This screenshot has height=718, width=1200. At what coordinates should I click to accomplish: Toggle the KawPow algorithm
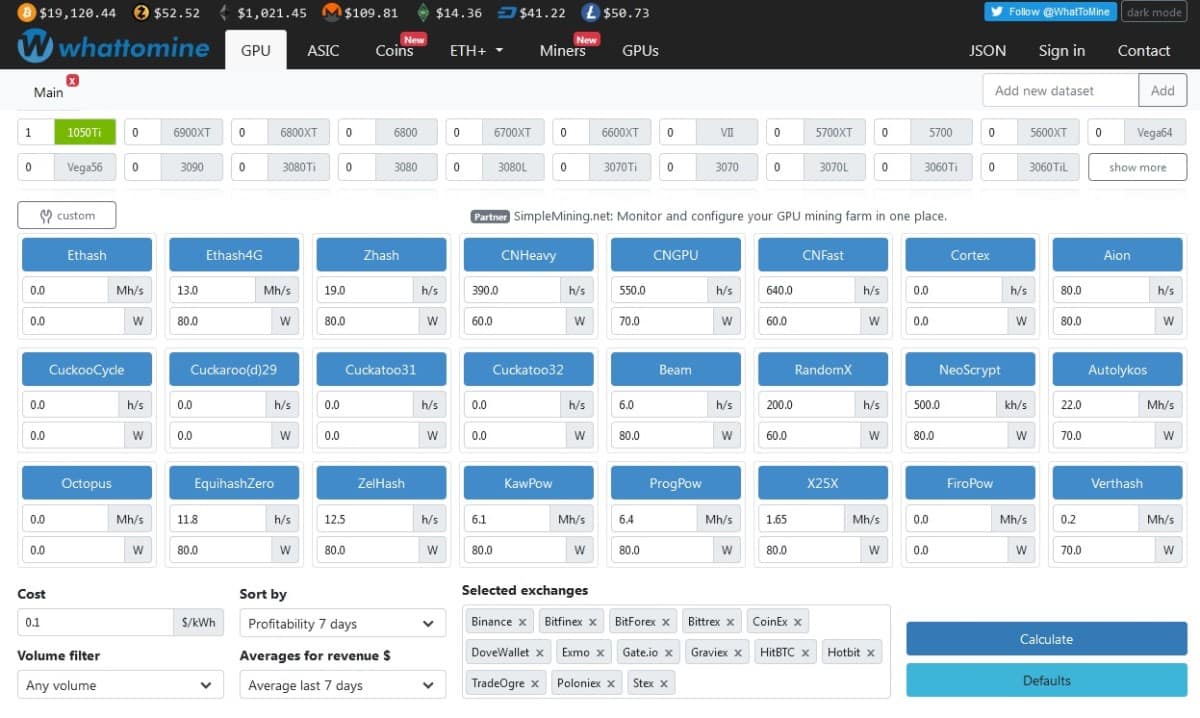[528, 484]
